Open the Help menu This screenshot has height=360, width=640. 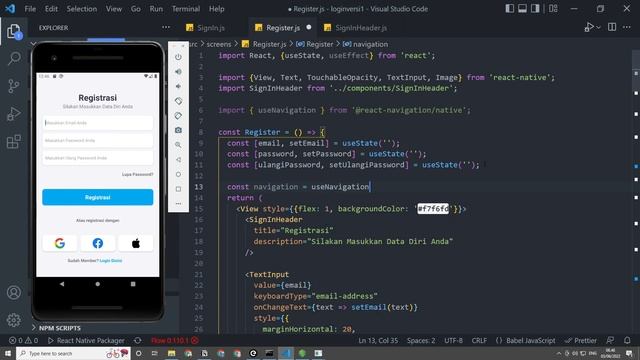click(217, 9)
